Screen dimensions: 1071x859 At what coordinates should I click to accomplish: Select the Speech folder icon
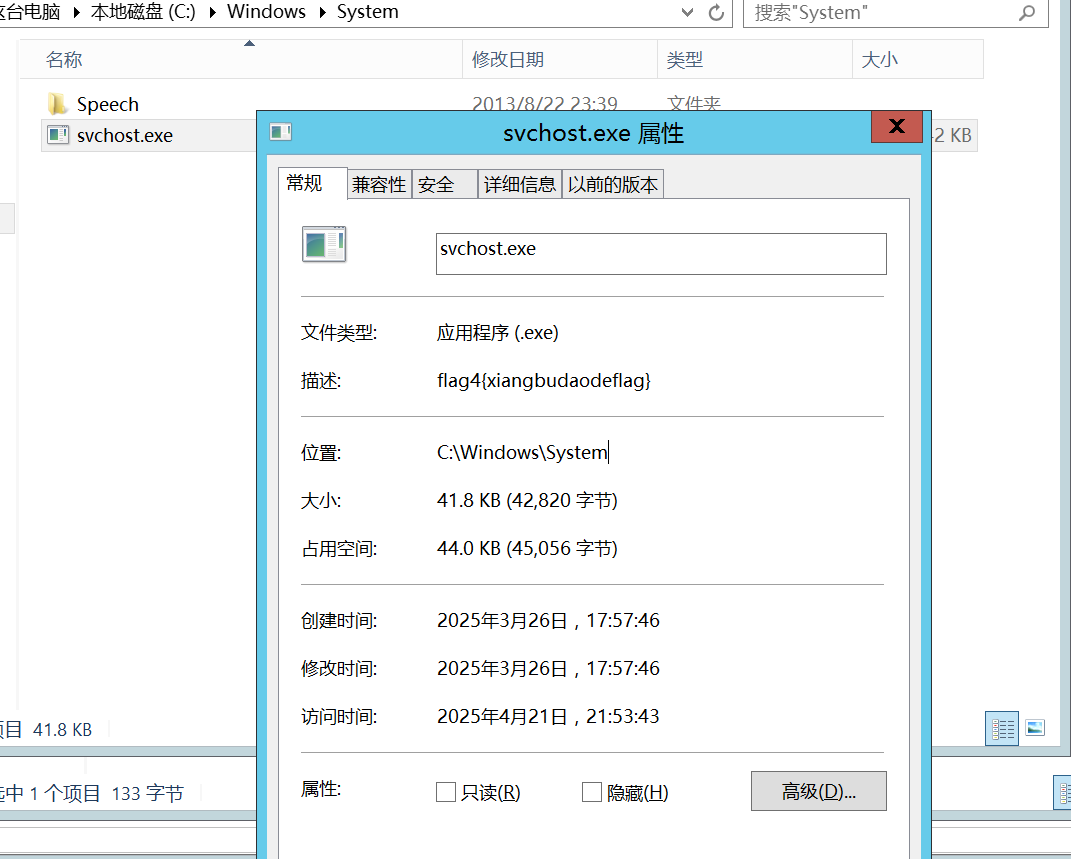pyautogui.click(x=57, y=104)
